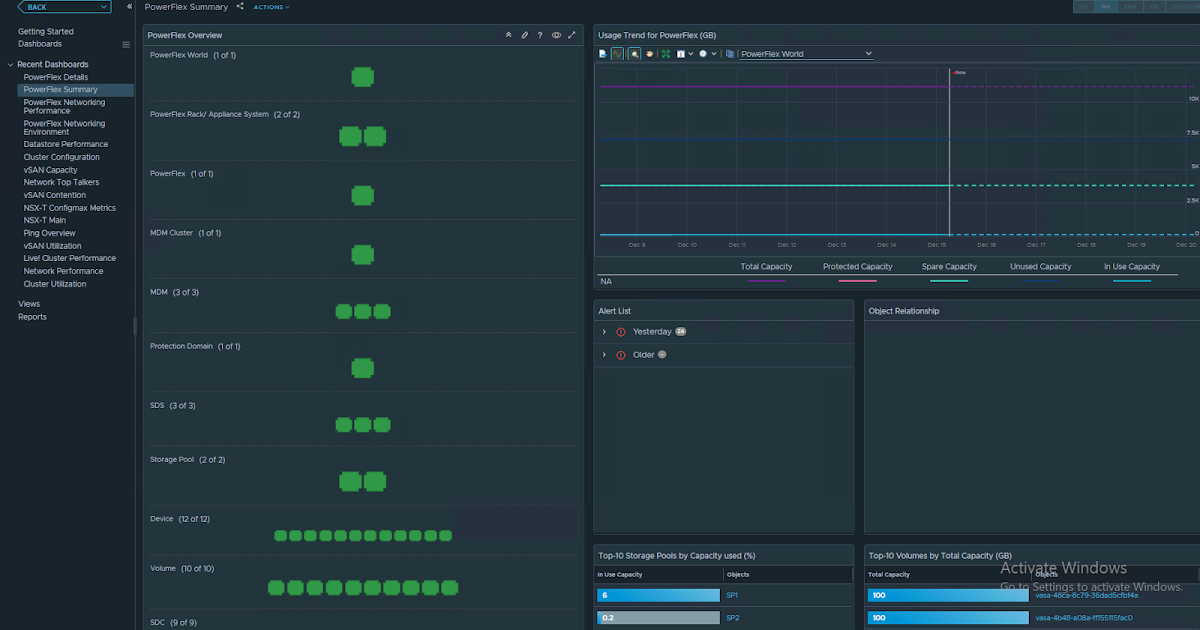Select Network Top Talkers in sidebar
This screenshot has width=1200, height=630.
coord(61,183)
